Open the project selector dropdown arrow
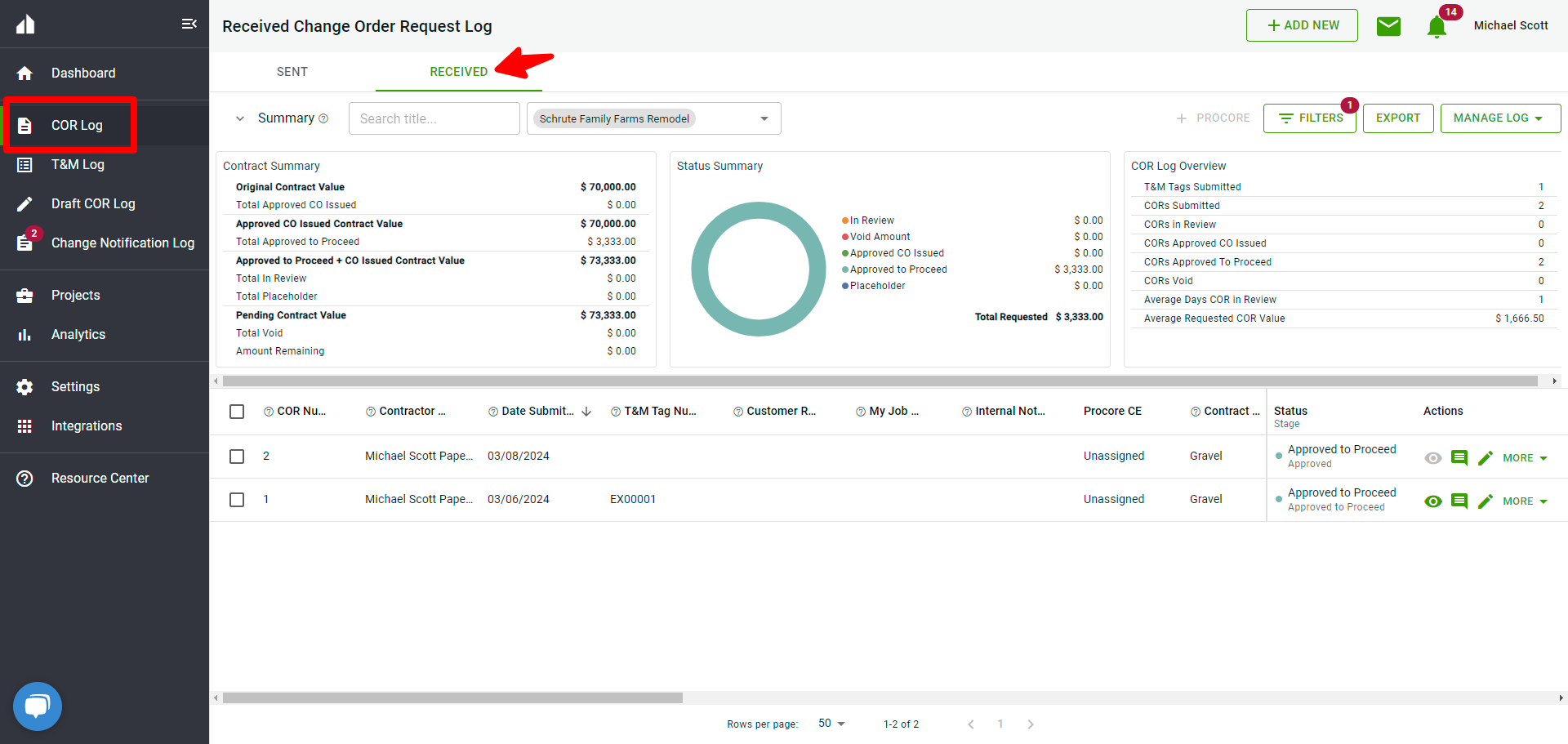The height and width of the screenshot is (744, 1568). click(764, 118)
